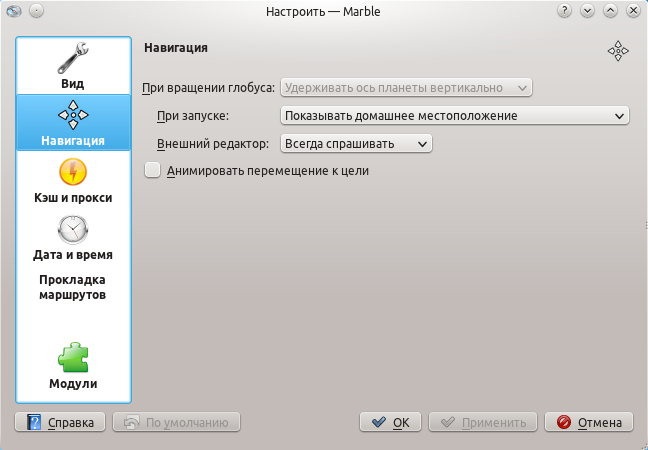Enable Анимировать перемещение к цели checkbox
The height and width of the screenshot is (450, 648).
pos(152,170)
